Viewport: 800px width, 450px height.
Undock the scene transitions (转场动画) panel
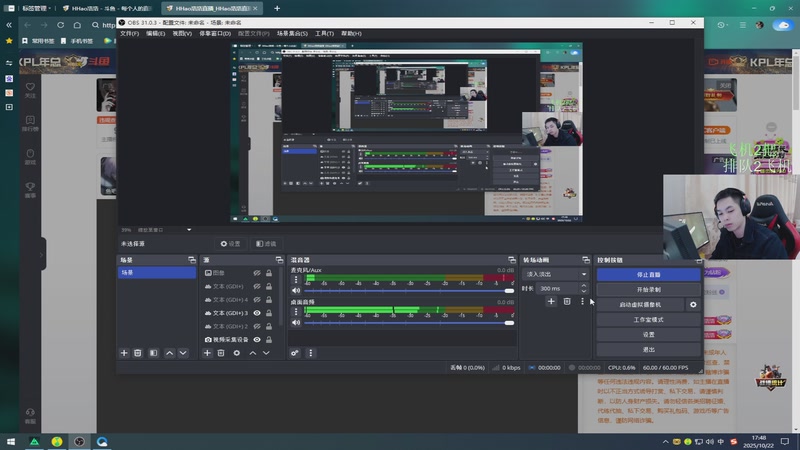[586, 260]
